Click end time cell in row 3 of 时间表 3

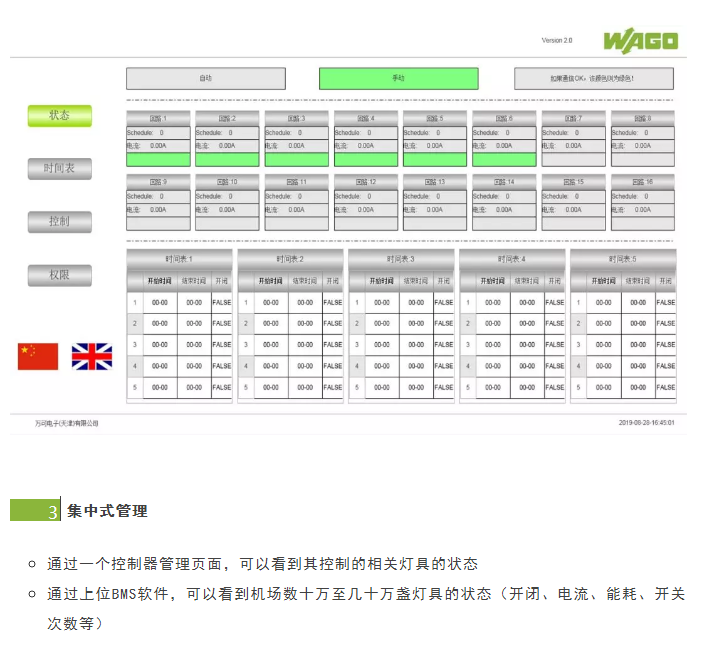point(415,345)
